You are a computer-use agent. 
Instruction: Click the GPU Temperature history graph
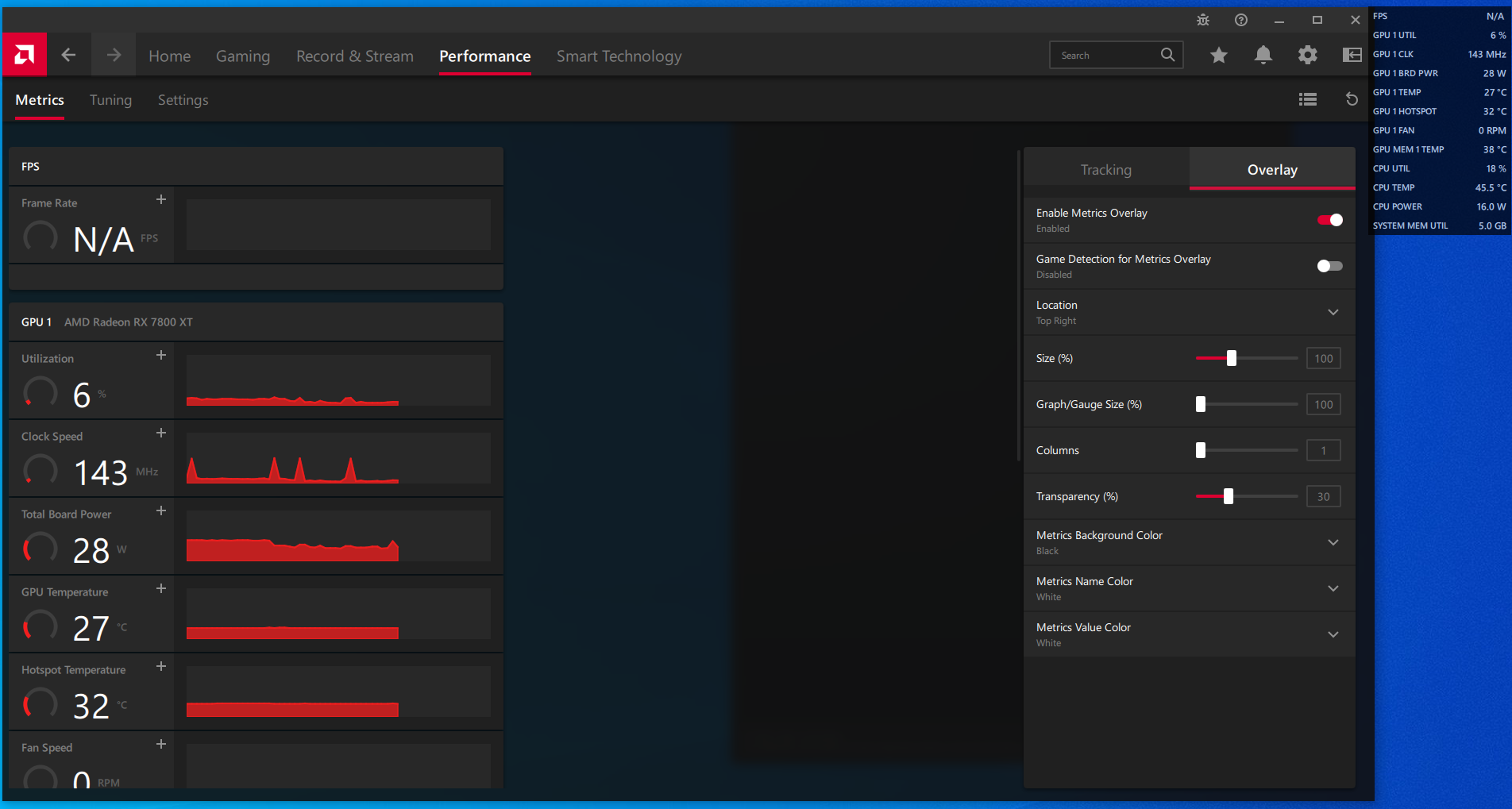point(338,614)
